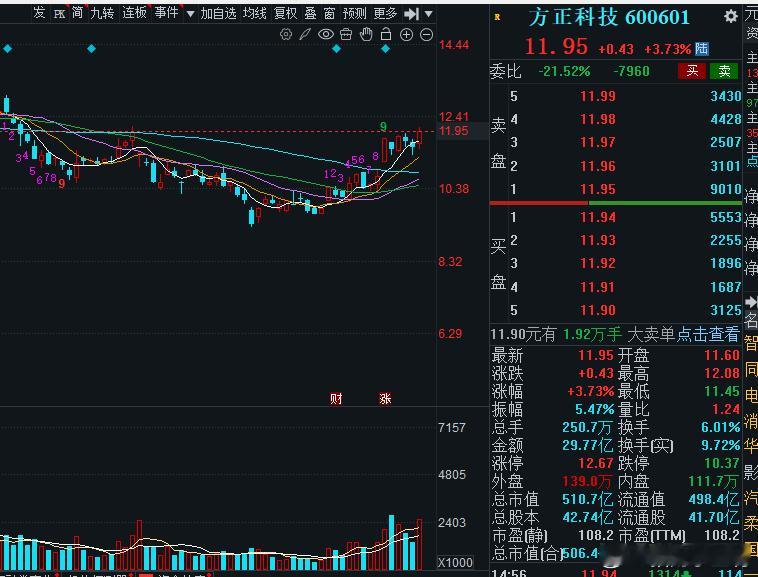
Task: Toggle the chart lock icon
Action: click(x=386, y=34)
